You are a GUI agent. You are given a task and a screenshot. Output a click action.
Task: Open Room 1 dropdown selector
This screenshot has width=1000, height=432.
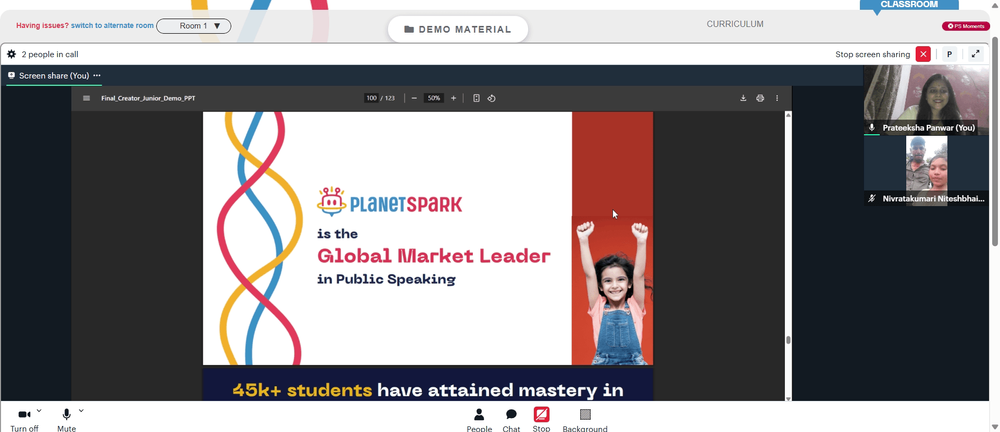[194, 26]
